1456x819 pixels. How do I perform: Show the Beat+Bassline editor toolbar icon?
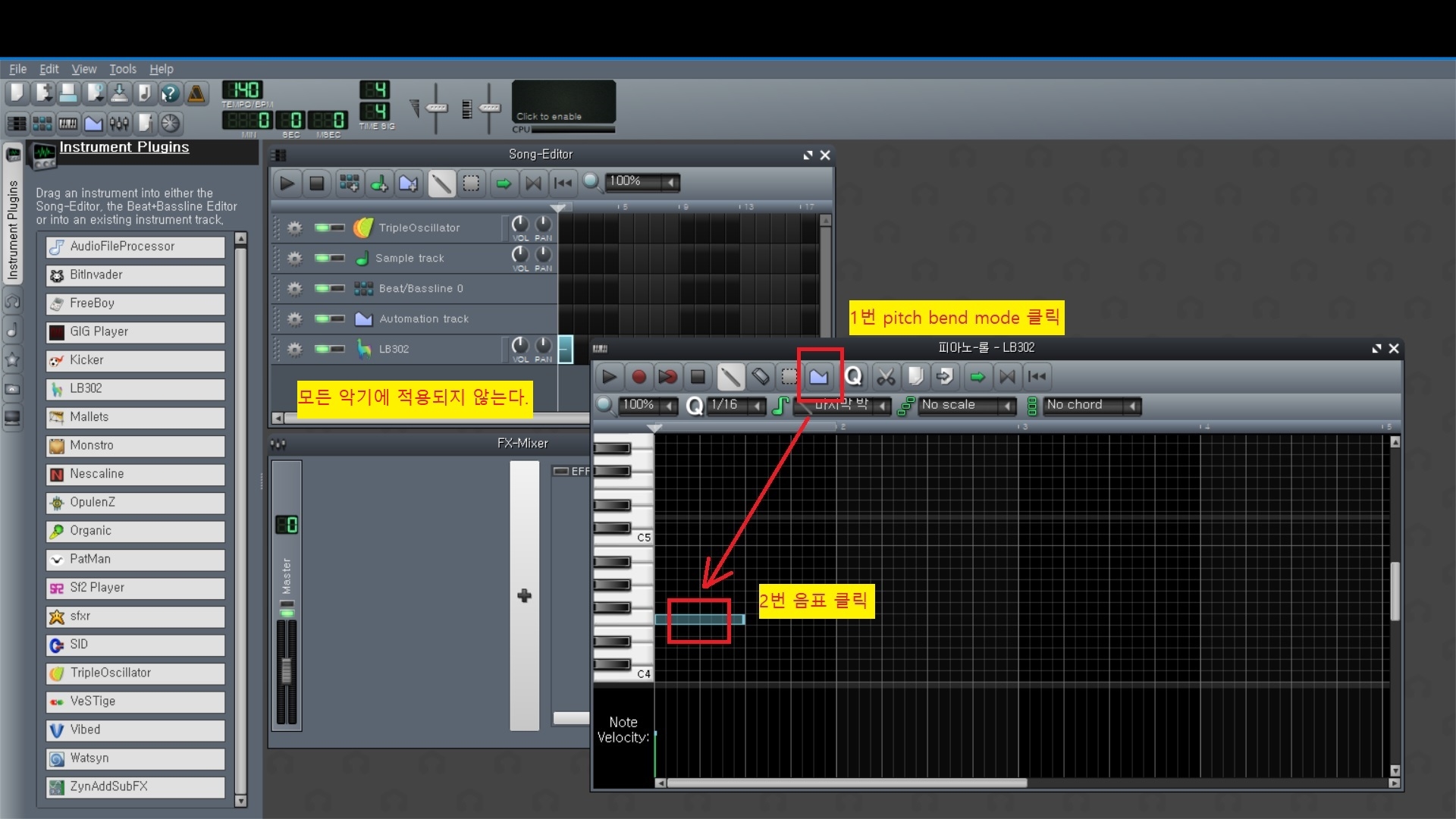42,123
